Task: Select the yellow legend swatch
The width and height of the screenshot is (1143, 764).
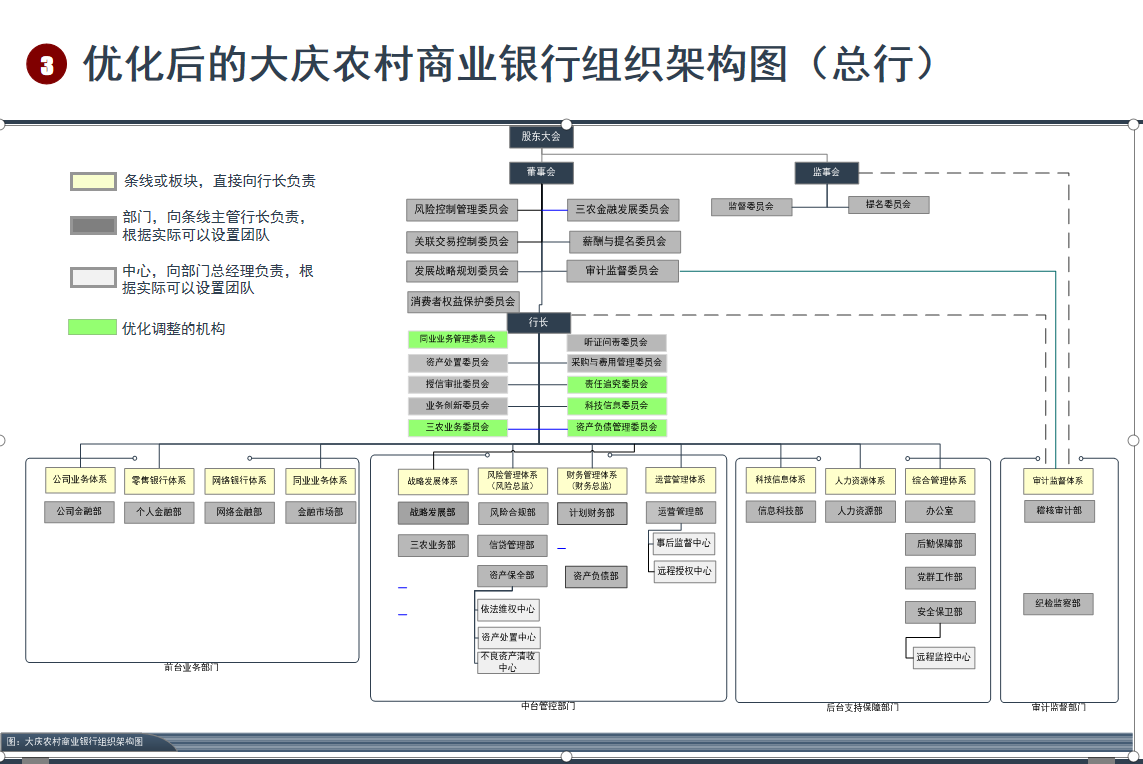Action: click(x=93, y=181)
